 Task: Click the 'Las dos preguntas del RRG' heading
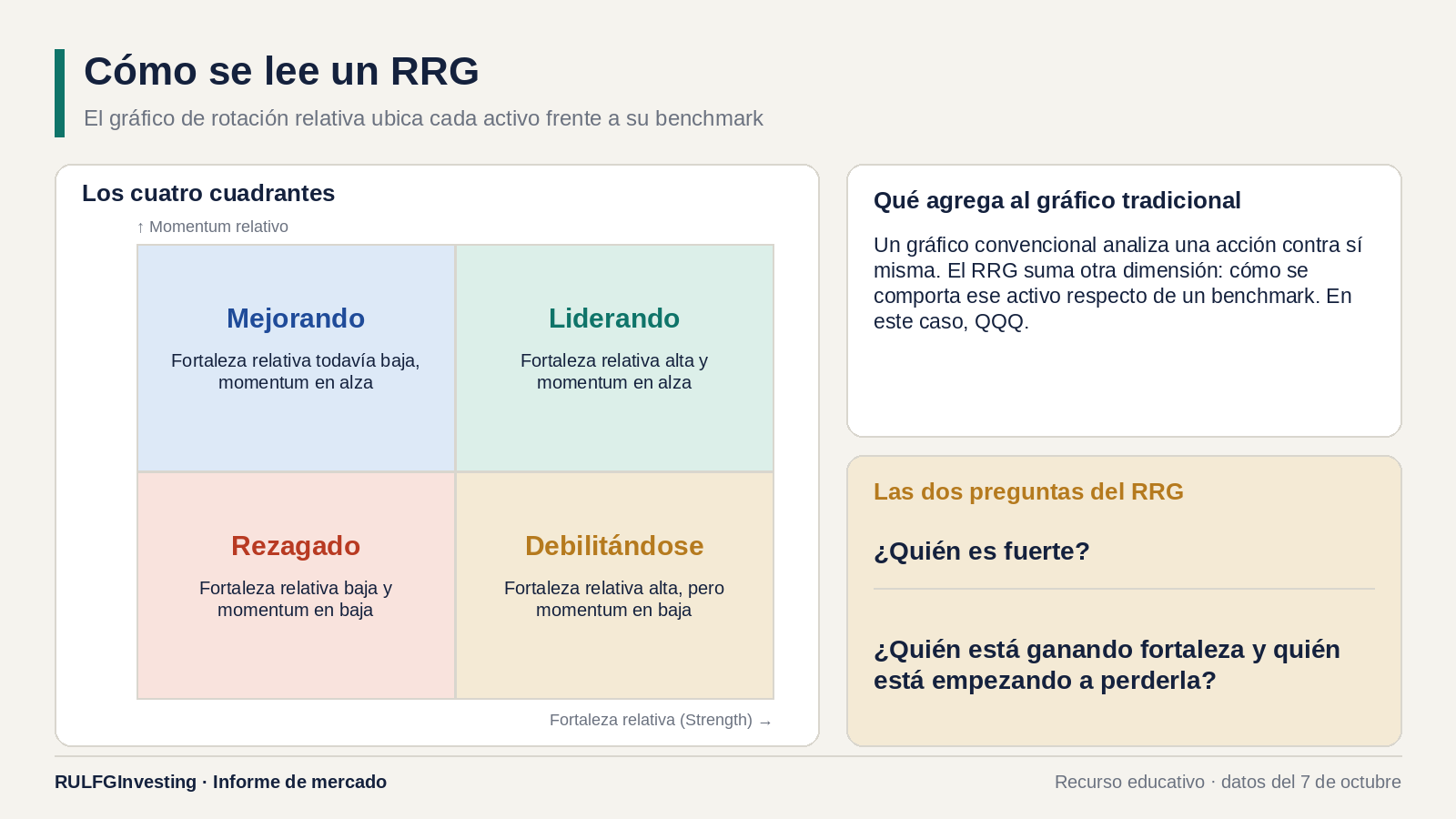(1028, 491)
